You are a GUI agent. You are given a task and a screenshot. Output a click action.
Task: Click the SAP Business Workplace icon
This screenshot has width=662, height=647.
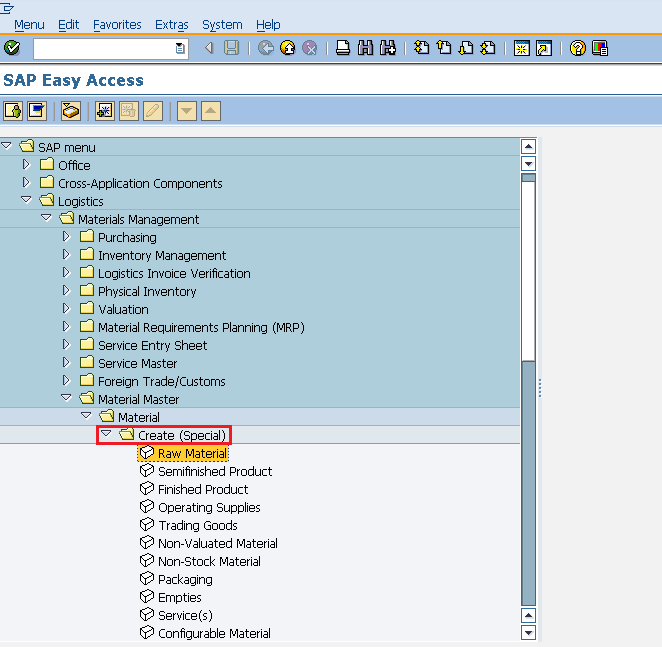[x=71, y=111]
